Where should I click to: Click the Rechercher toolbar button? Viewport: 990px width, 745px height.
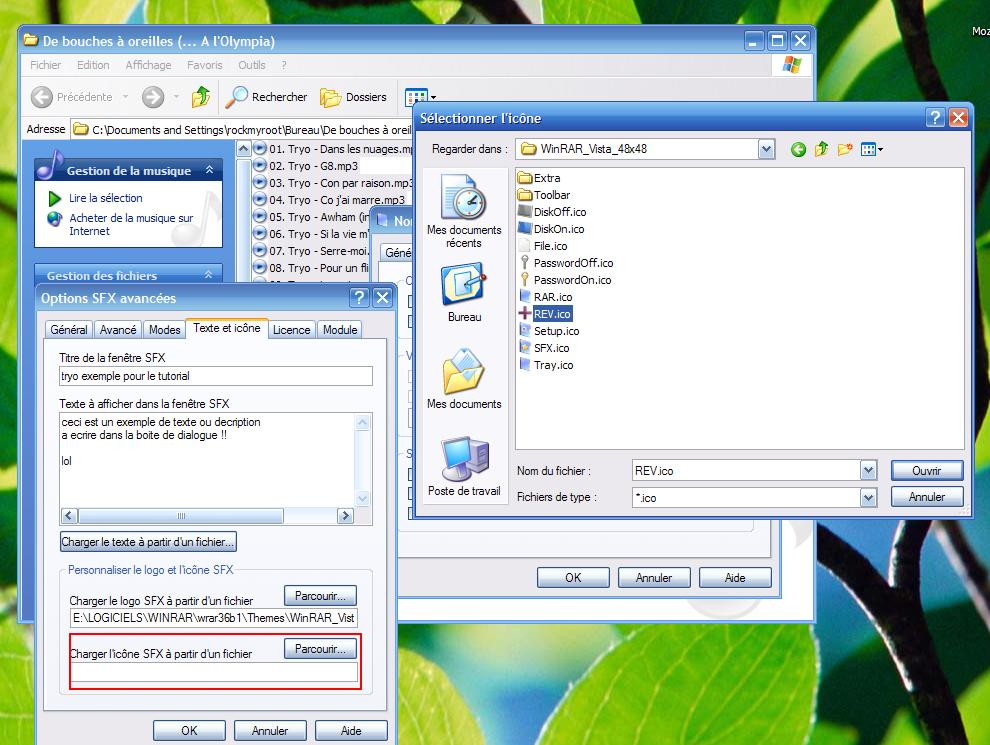(x=266, y=97)
